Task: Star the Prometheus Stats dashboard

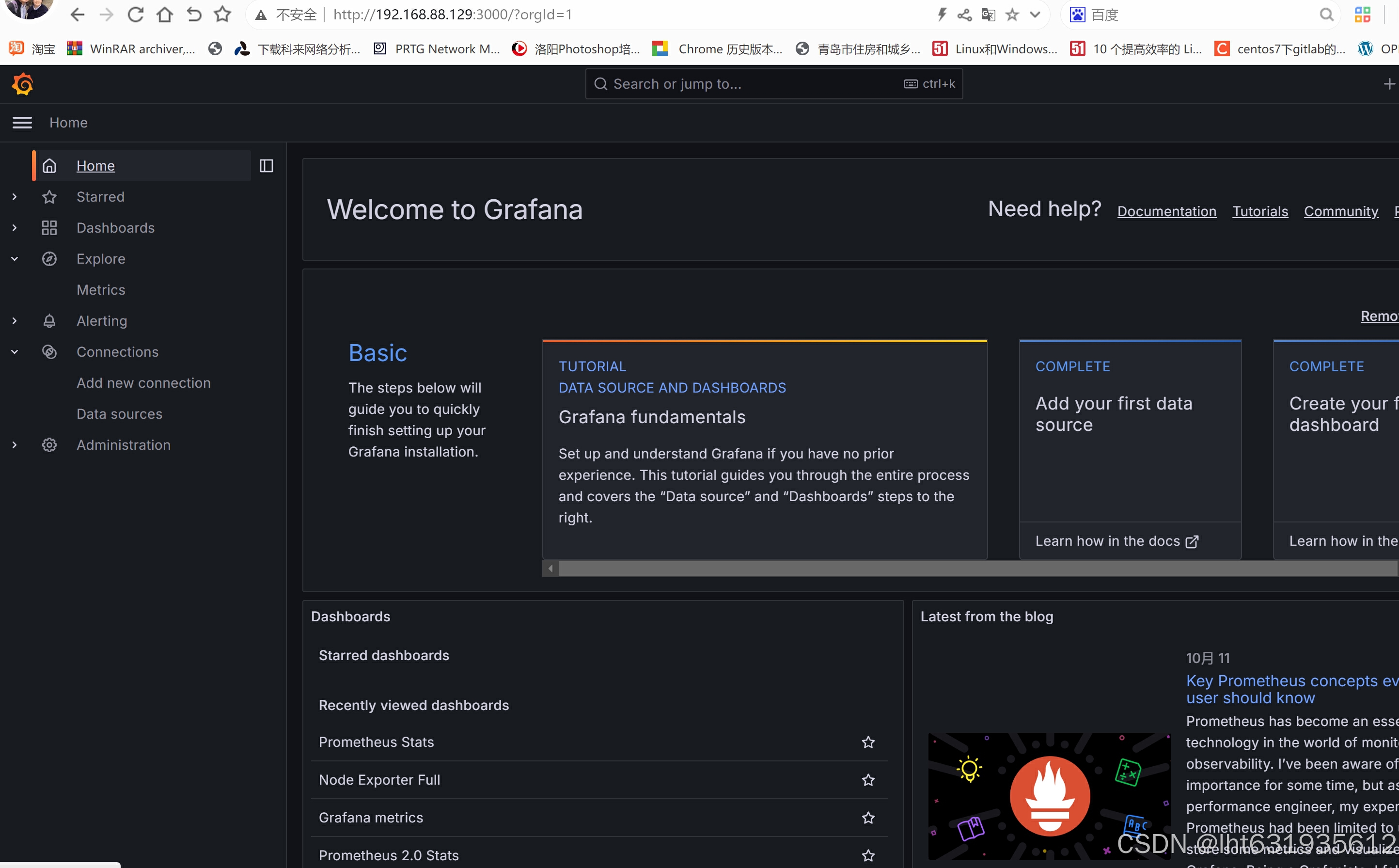Action: point(867,742)
